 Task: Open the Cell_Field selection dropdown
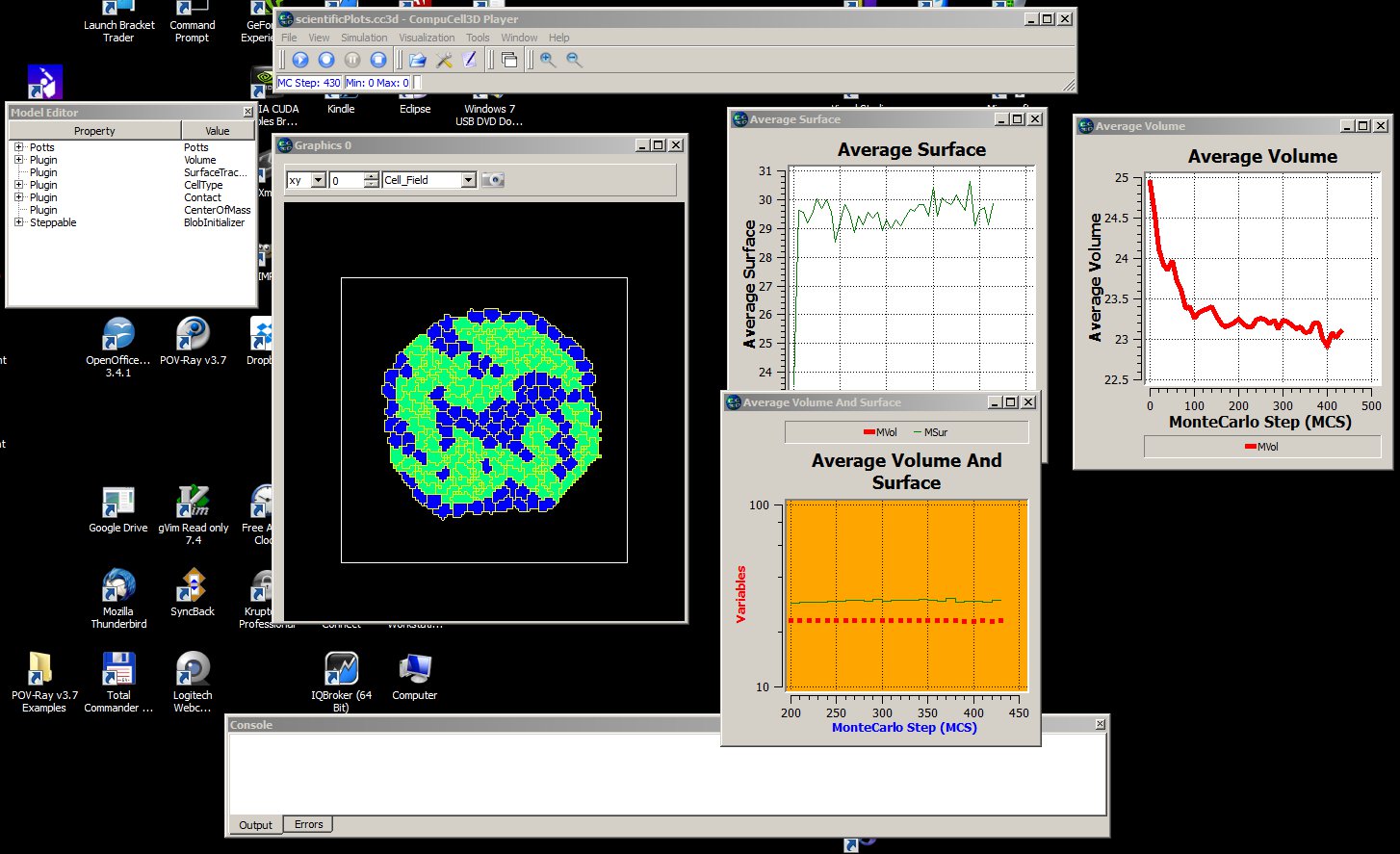pos(468,180)
